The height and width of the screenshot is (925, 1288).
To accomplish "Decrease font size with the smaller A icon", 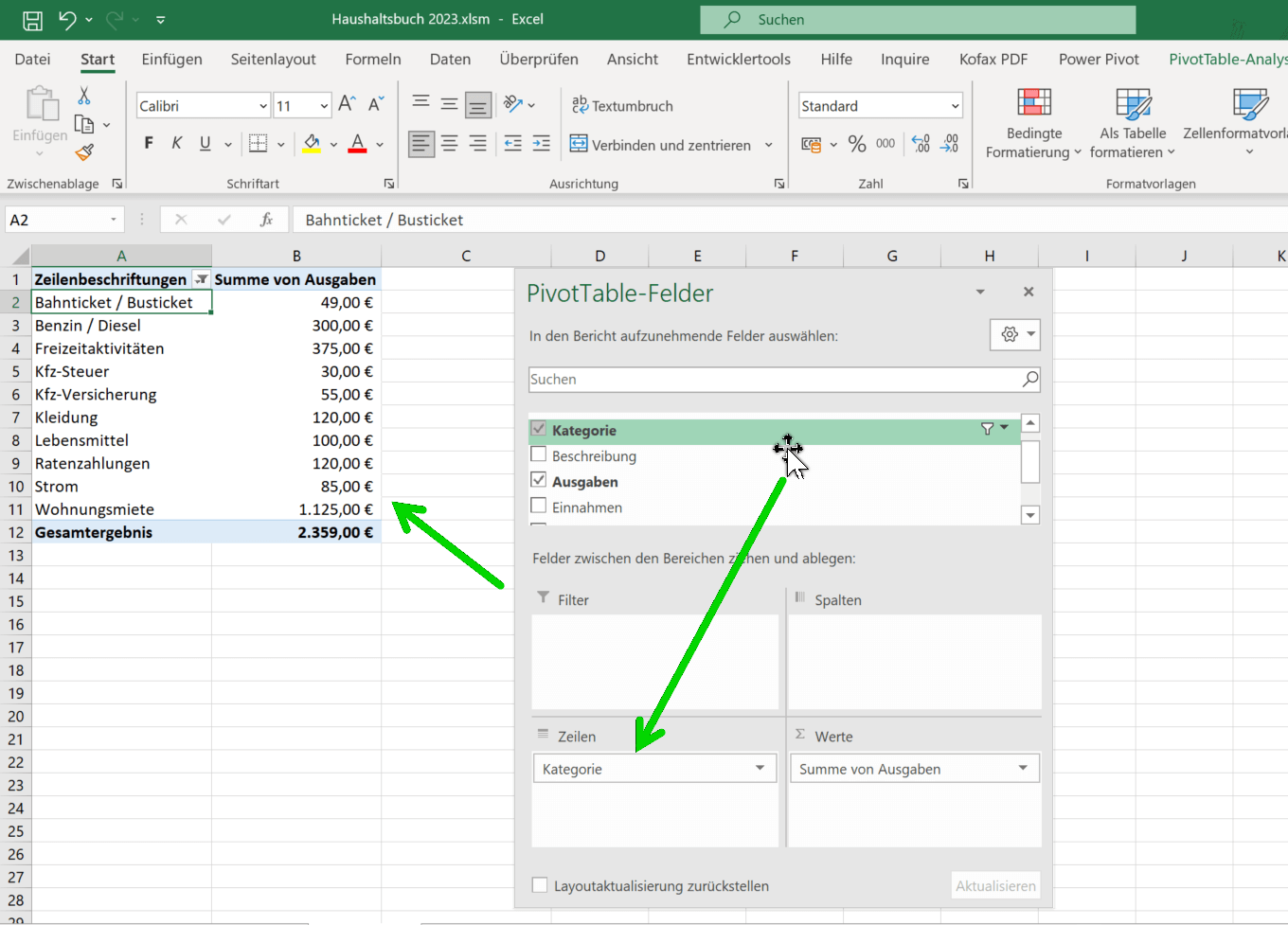I will click(376, 105).
